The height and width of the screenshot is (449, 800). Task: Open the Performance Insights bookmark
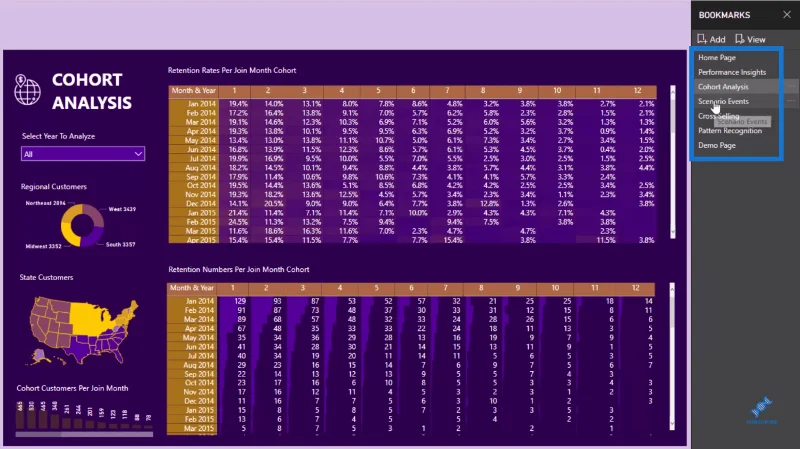coord(732,72)
